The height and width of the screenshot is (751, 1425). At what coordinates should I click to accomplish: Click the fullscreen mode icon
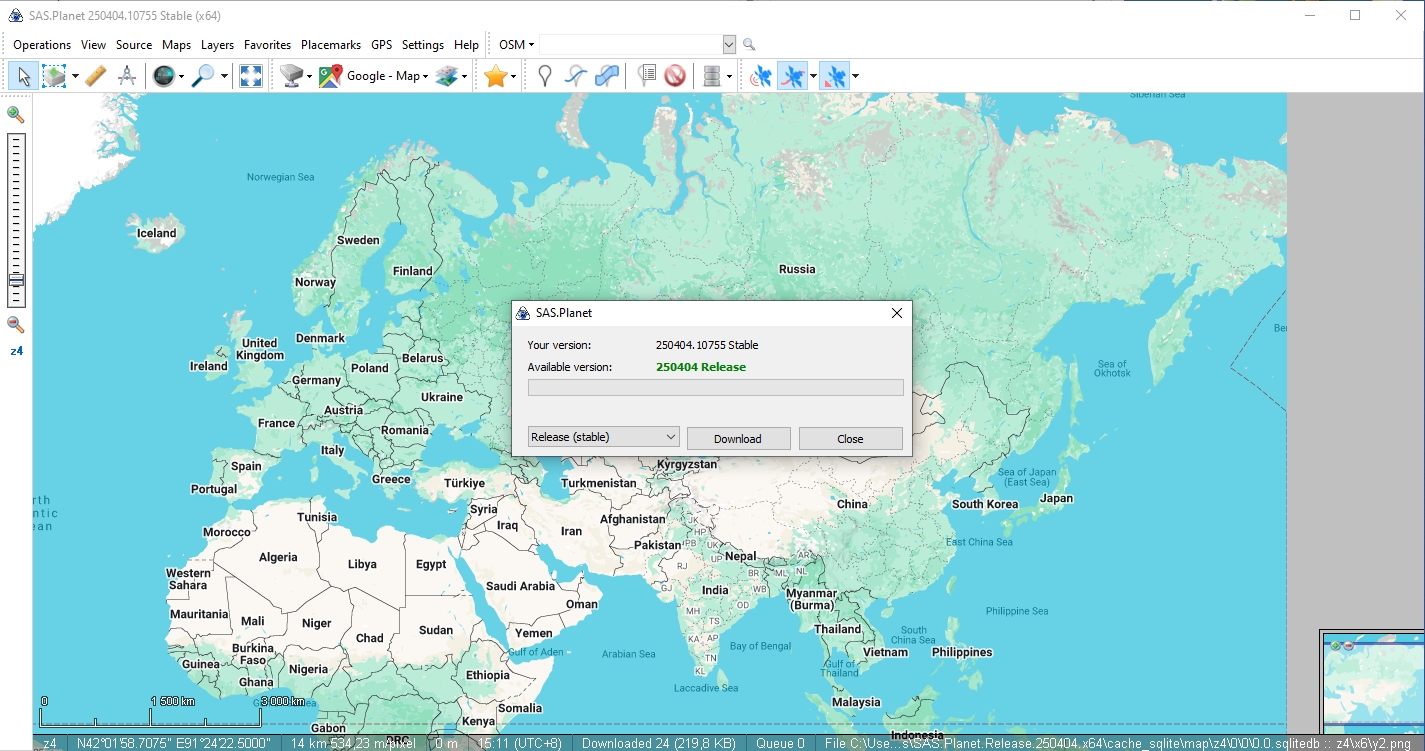(250, 75)
